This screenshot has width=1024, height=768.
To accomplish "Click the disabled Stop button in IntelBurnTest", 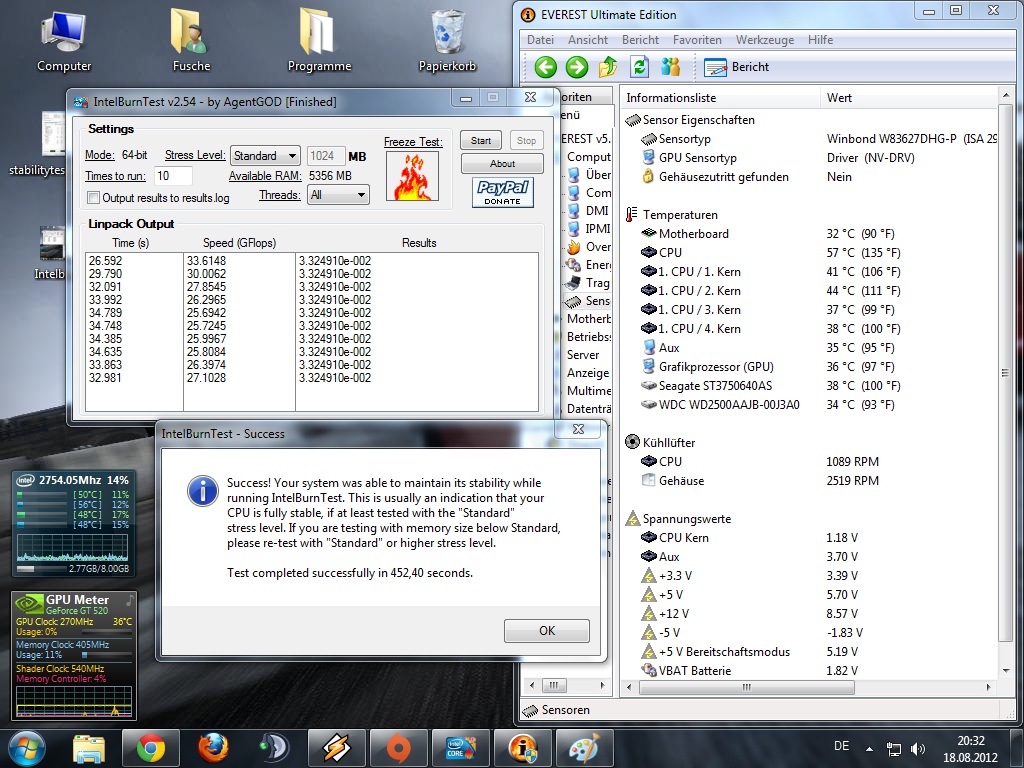I will pos(526,140).
